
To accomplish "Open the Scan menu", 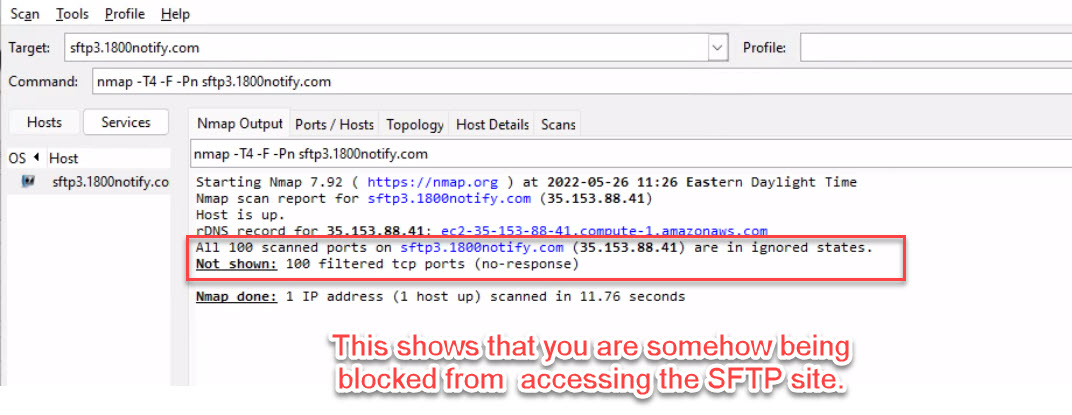I will (25, 14).
